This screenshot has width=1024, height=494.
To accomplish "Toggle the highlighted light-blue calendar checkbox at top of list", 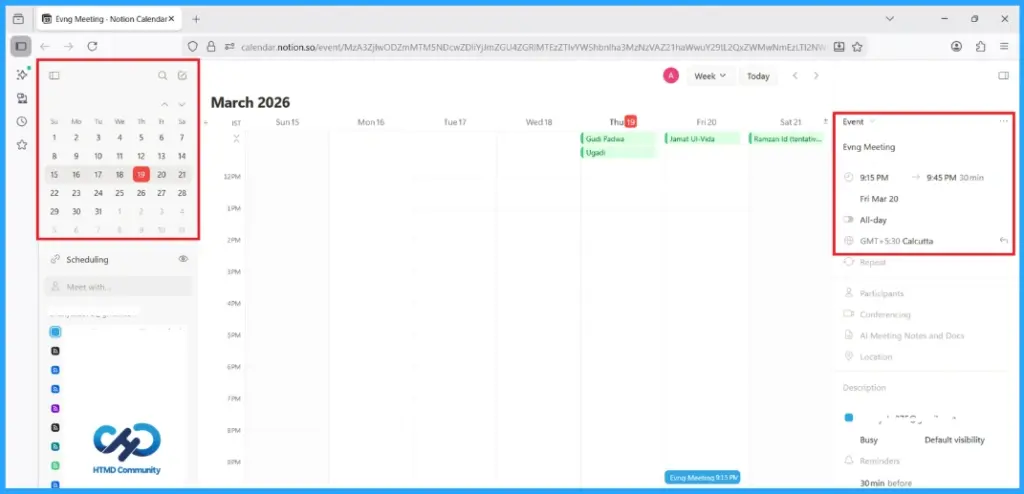I will tap(56, 332).
